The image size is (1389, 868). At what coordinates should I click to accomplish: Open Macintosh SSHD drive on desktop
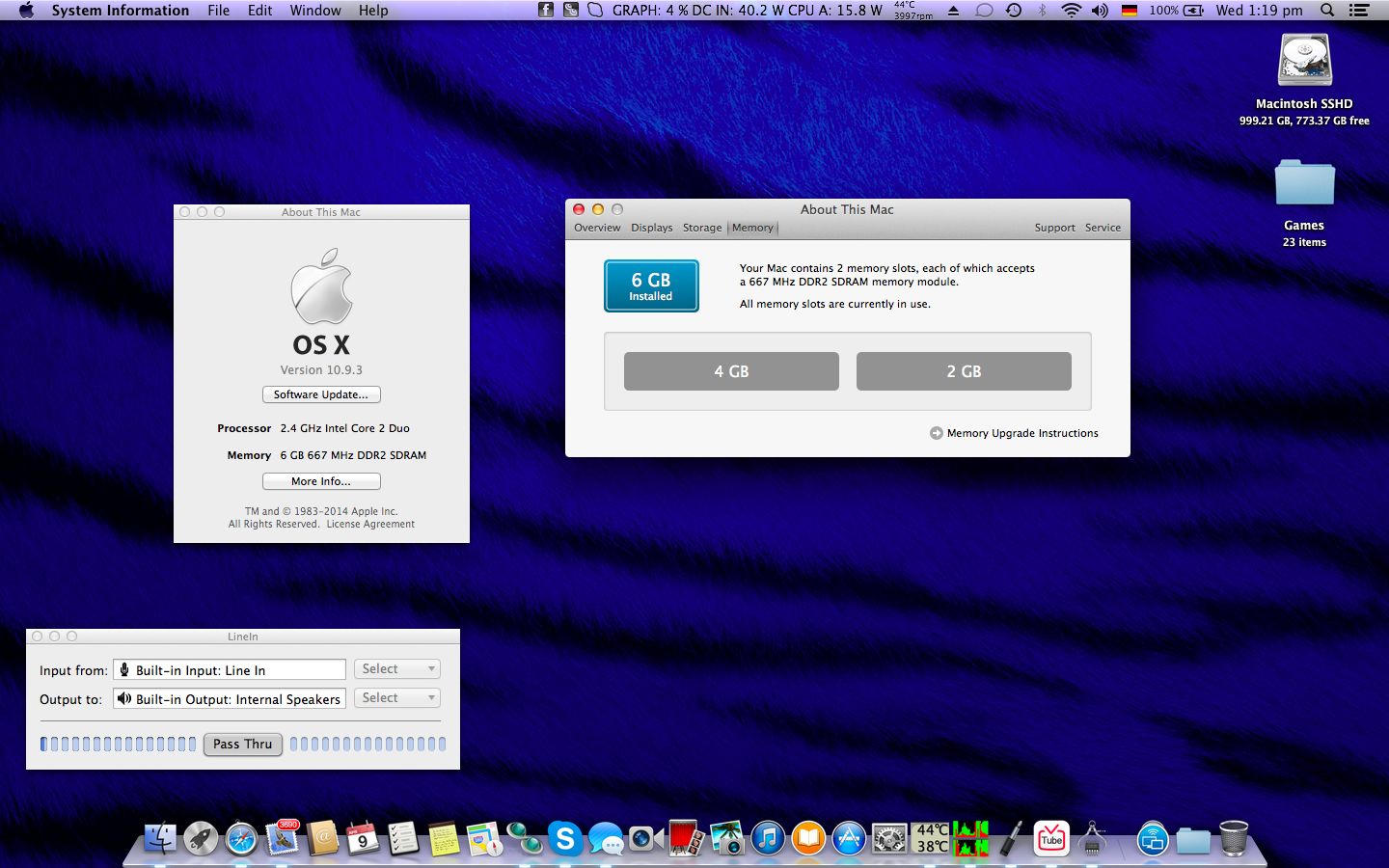click(1304, 60)
